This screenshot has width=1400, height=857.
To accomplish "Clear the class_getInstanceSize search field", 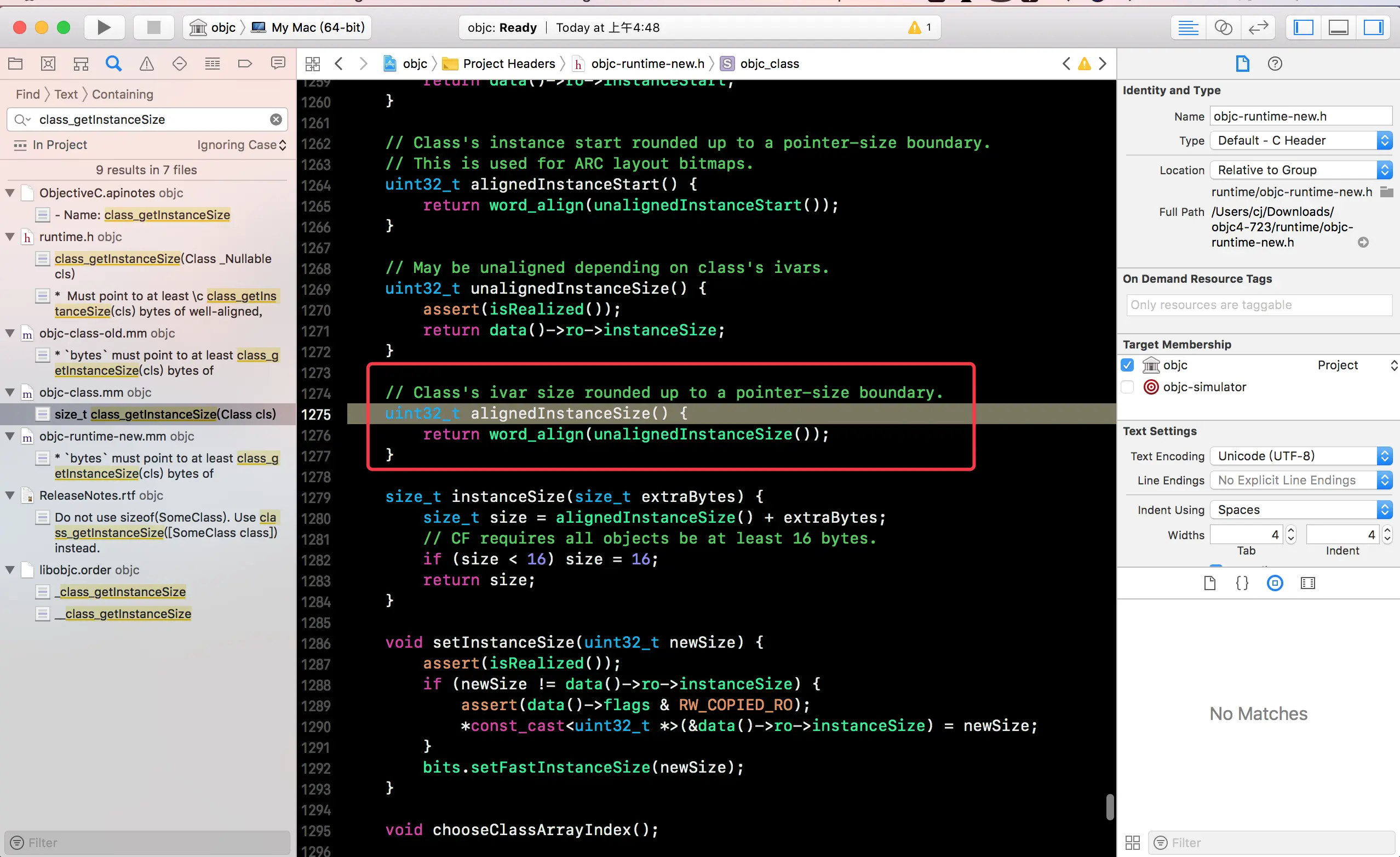I will (x=276, y=119).
